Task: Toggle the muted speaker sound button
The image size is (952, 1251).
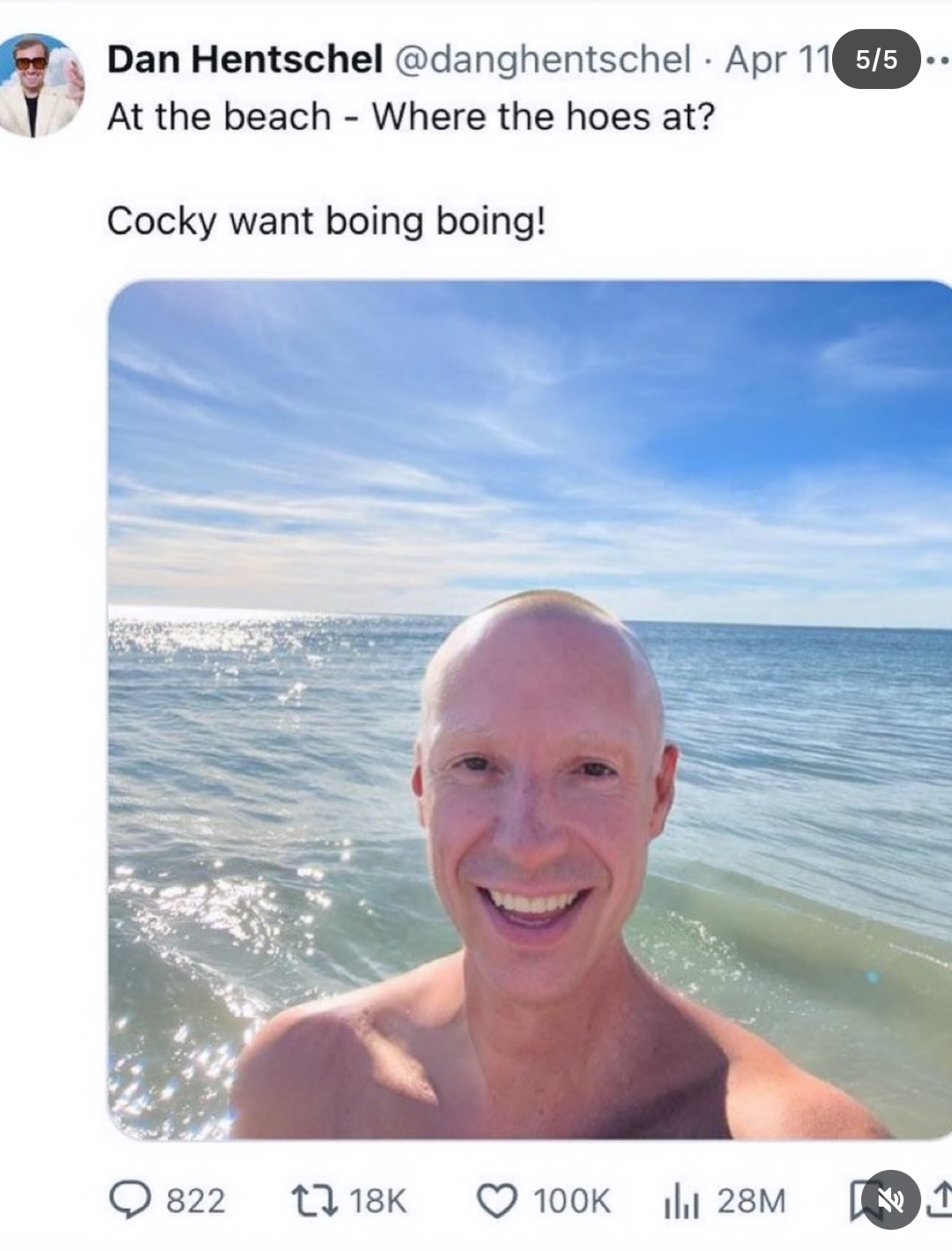Action: (890, 1199)
